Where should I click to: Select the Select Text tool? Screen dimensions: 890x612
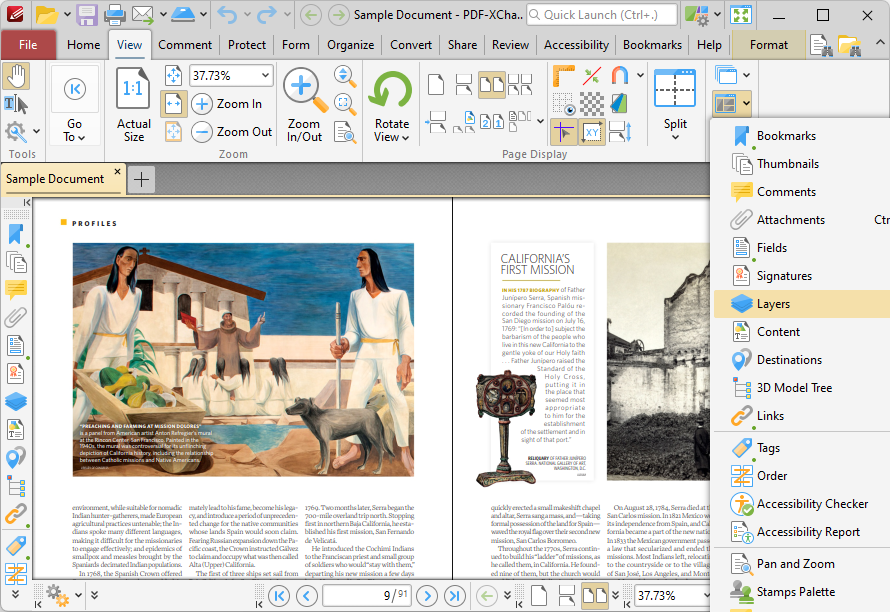tap(16, 104)
